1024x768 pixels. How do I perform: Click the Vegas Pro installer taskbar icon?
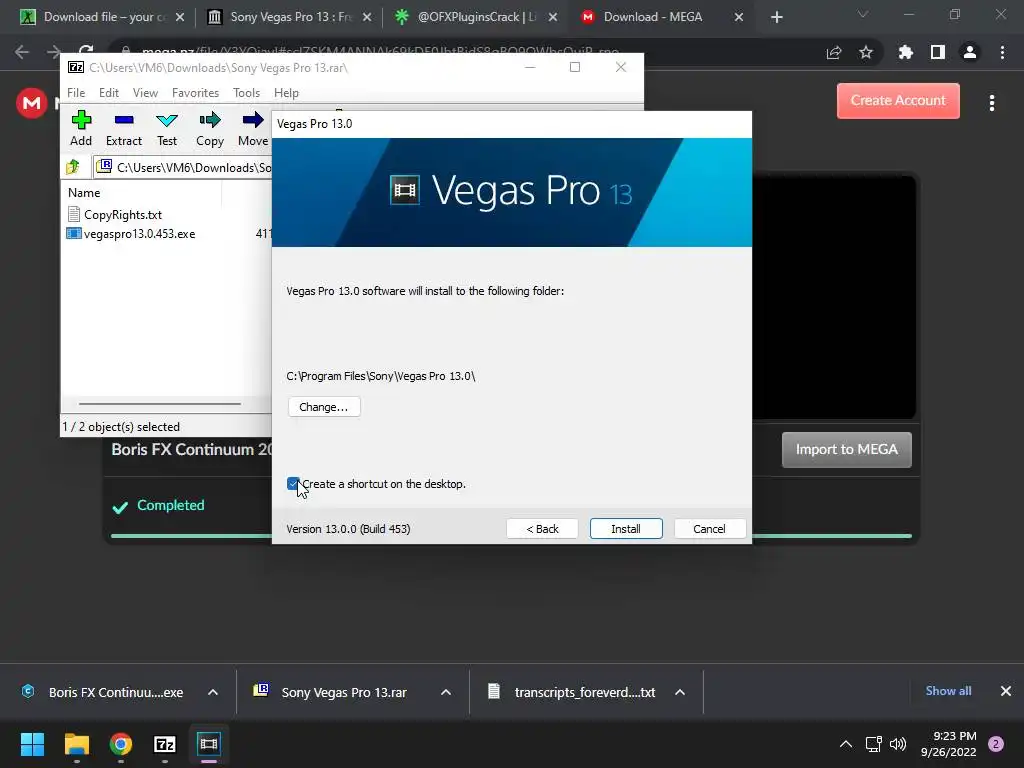click(x=209, y=744)
